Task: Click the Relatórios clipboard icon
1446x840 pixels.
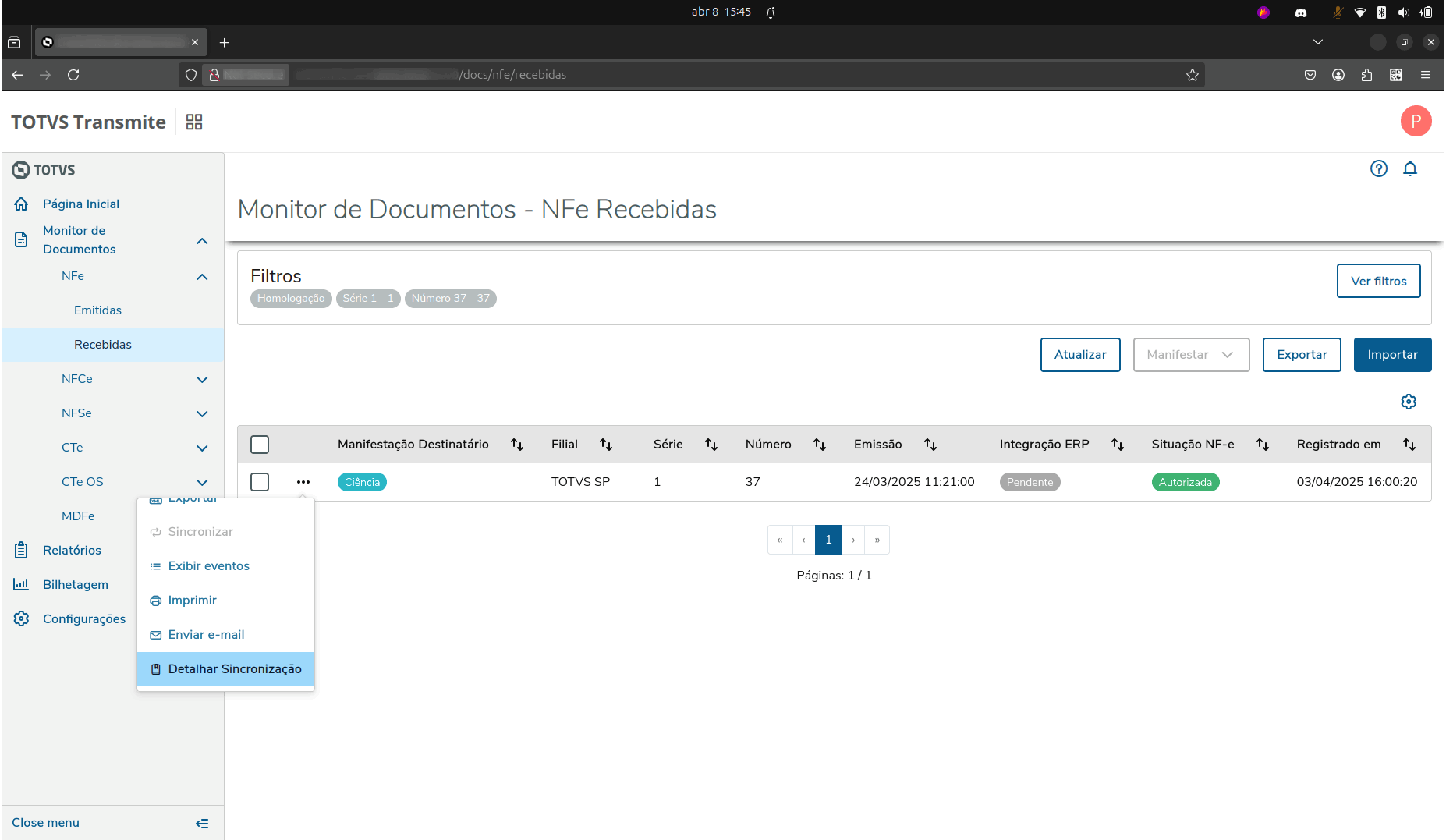Action: click(21, 550)
